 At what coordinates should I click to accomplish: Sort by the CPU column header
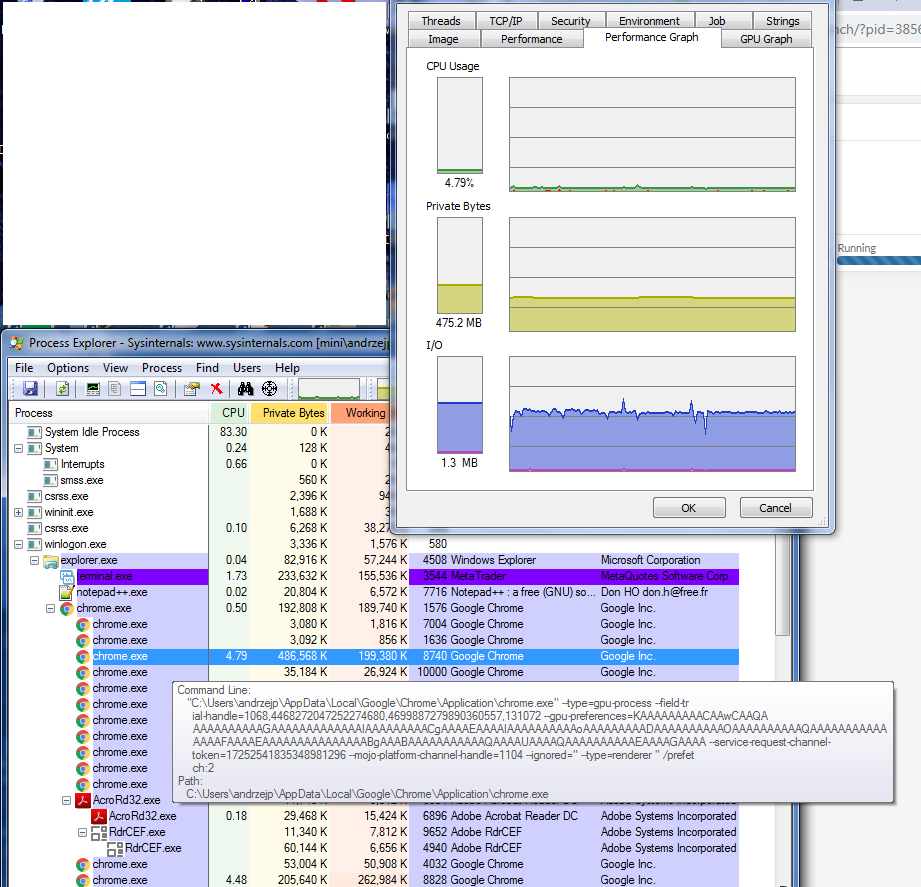click(230, 413)
